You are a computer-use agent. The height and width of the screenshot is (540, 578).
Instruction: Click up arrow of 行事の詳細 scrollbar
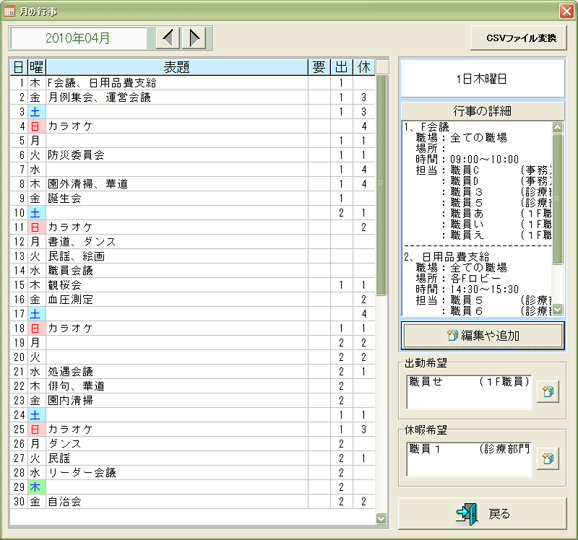click(557, 128)
